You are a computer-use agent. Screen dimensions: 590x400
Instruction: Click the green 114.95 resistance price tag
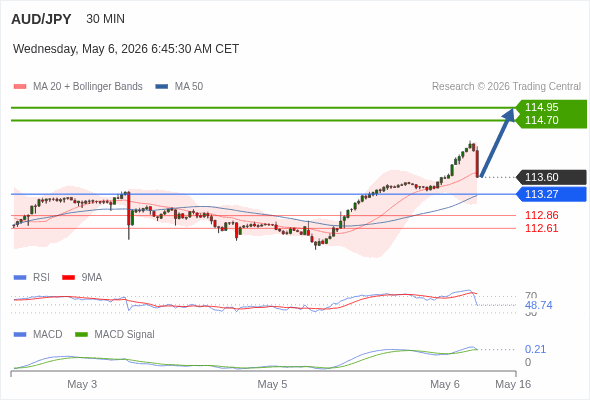click(x=552, y=107)
